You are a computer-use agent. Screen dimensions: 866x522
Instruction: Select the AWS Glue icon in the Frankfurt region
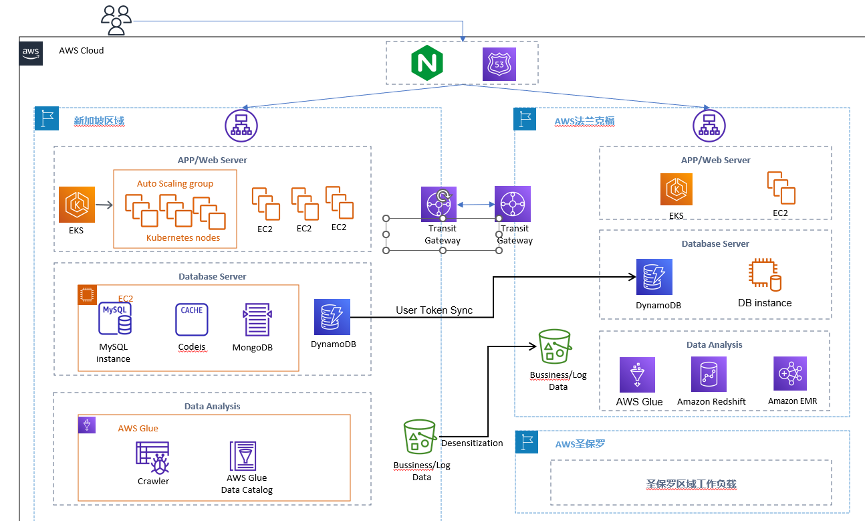(637, 375)
